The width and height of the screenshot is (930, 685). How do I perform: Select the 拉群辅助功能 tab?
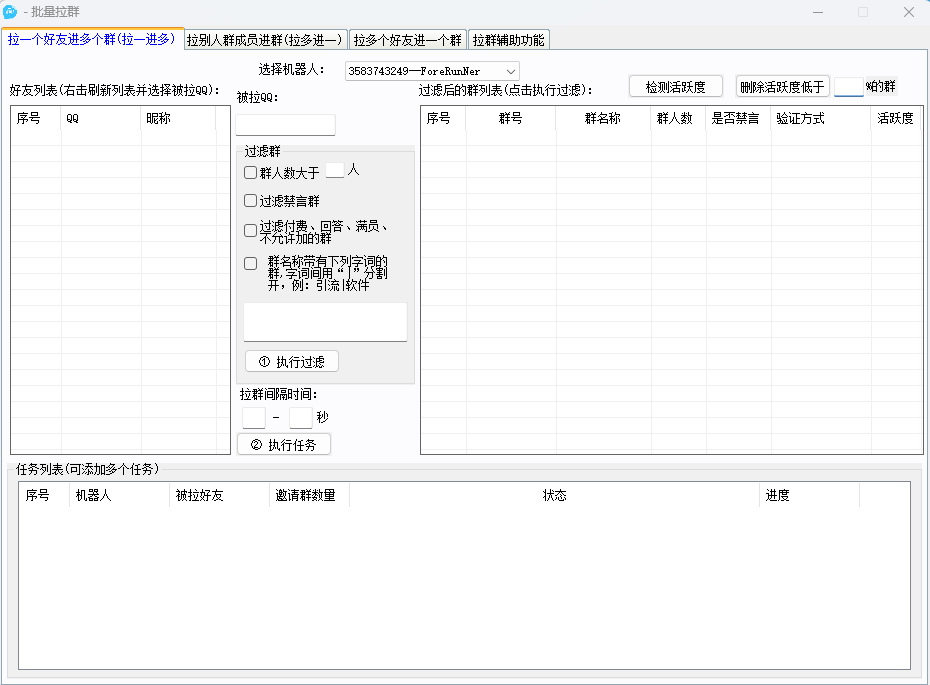click(509, 40)
